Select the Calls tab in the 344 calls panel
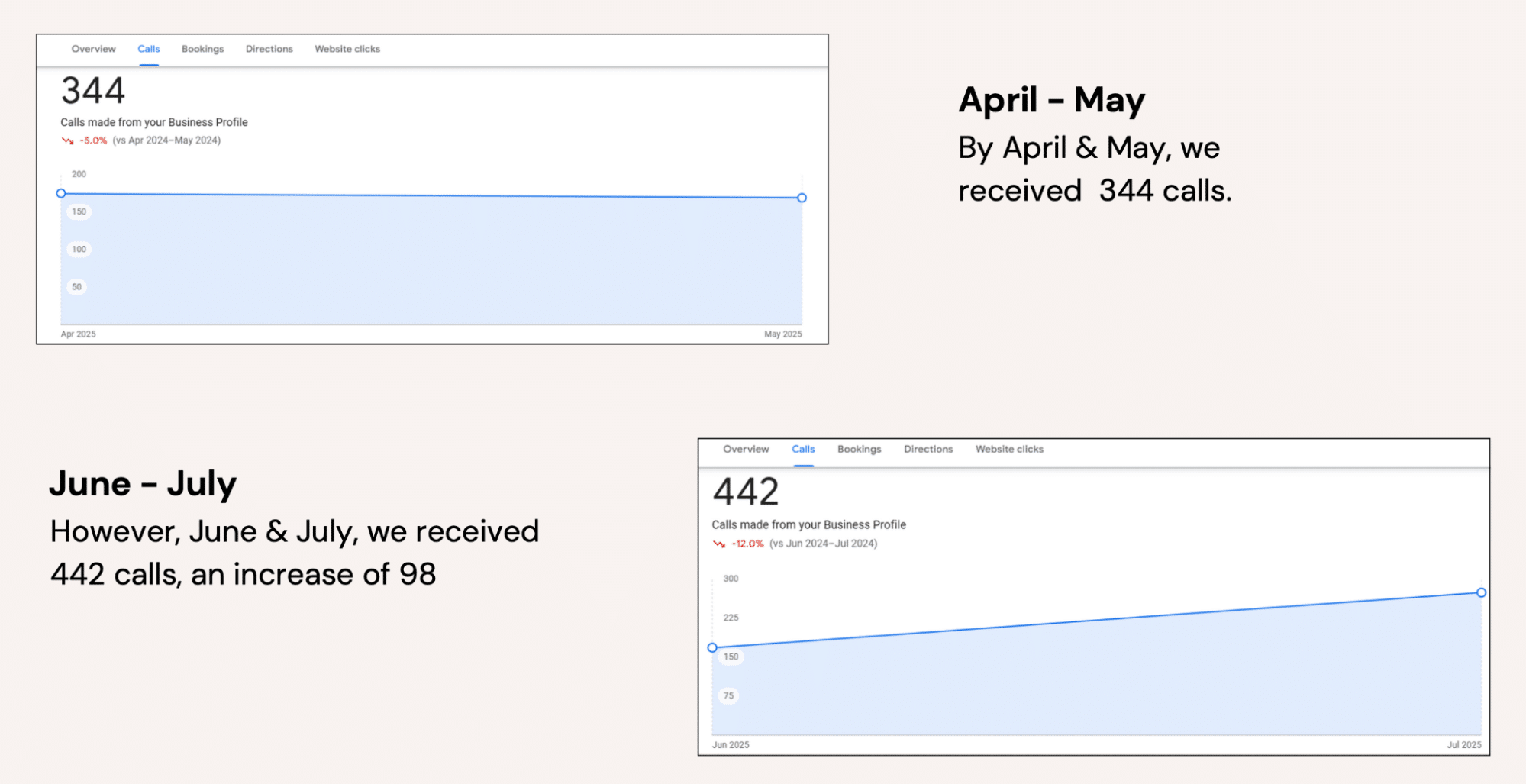The image size is (1526, 784). coord(148,49)
